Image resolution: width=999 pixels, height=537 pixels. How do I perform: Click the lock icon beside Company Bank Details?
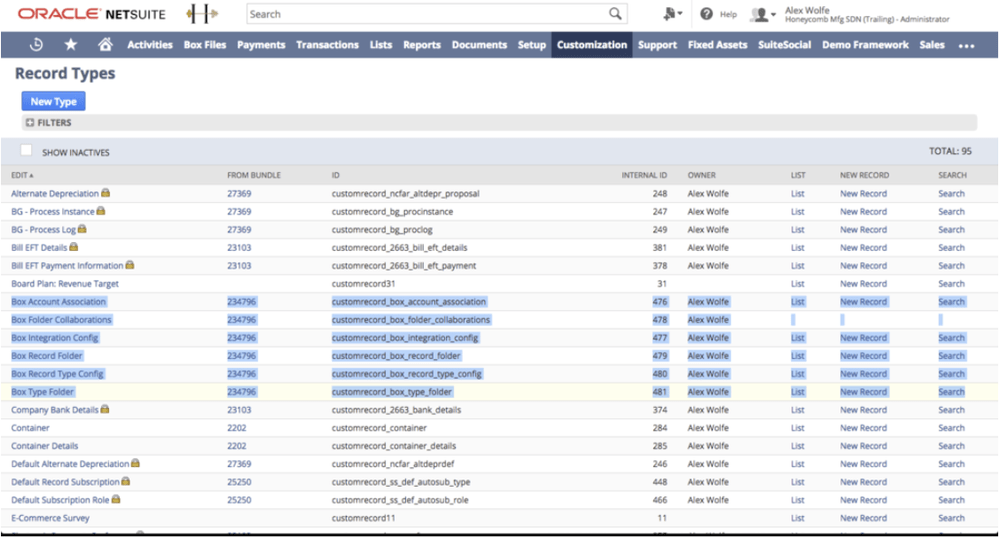tap(105, 409)
